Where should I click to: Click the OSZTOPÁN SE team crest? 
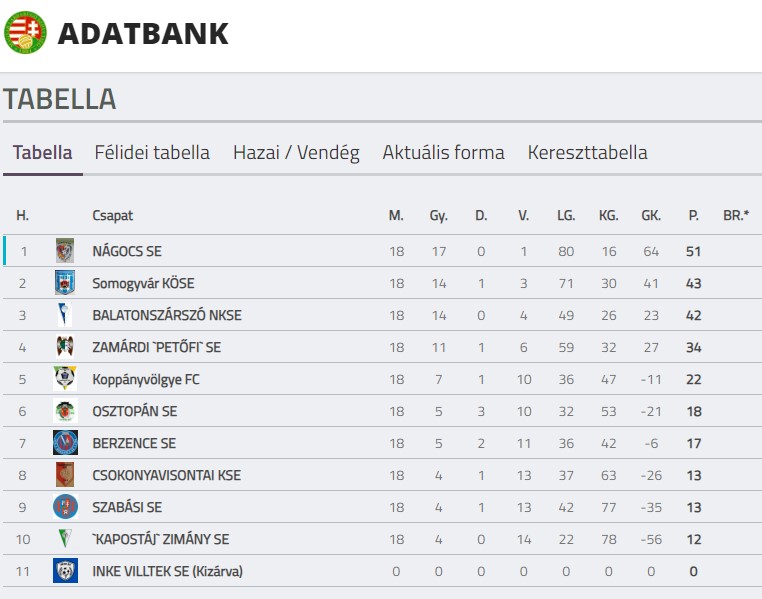click(65, 411)
